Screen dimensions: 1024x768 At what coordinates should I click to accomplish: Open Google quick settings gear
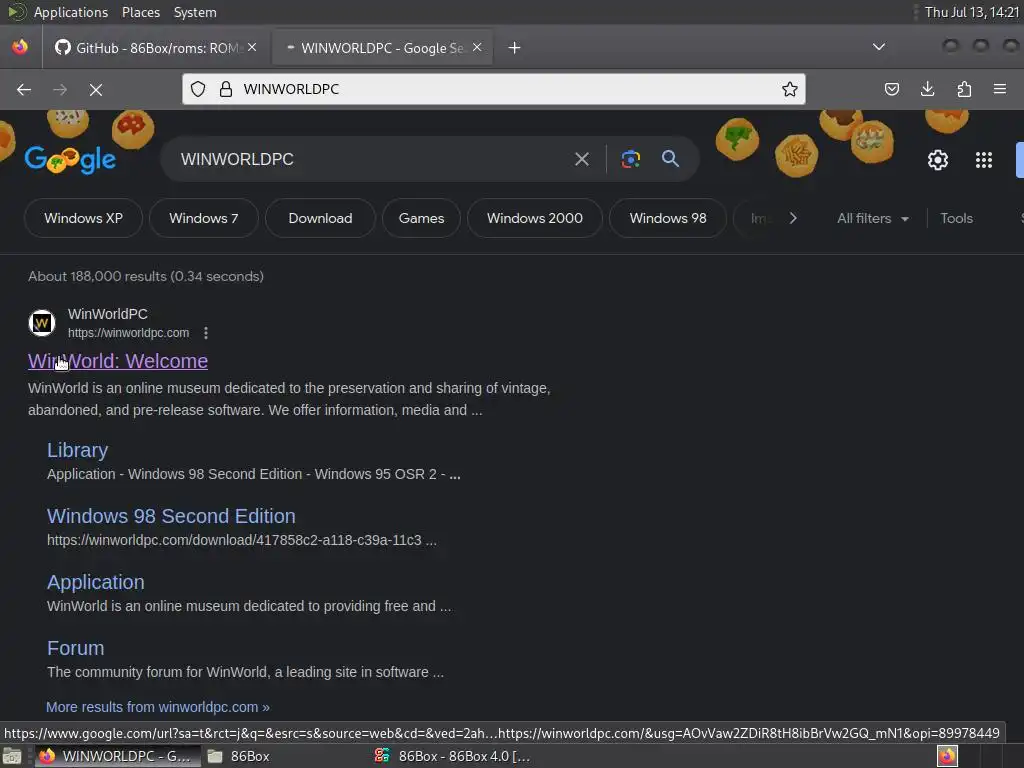(938, 160)
